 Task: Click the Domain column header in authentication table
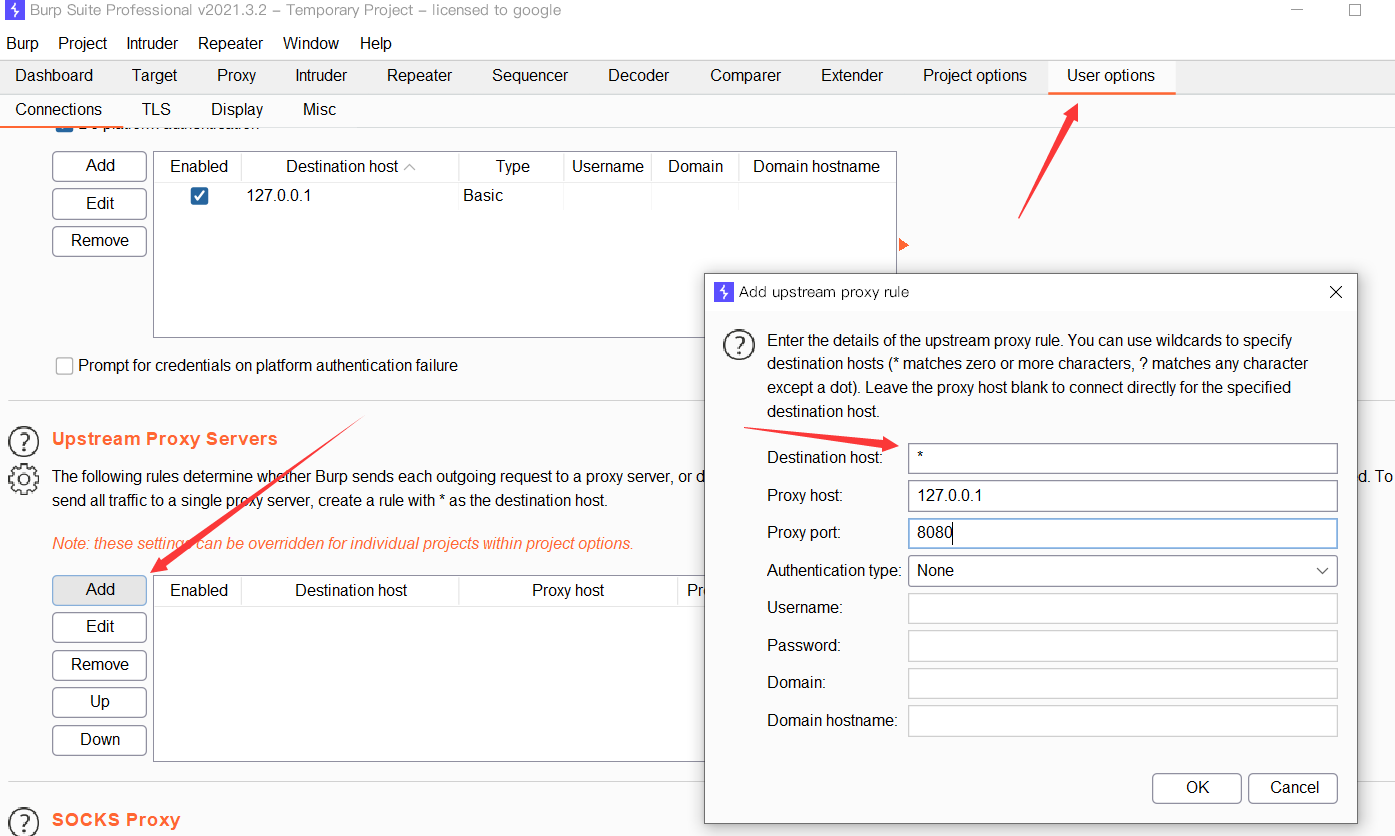point(696,167)
